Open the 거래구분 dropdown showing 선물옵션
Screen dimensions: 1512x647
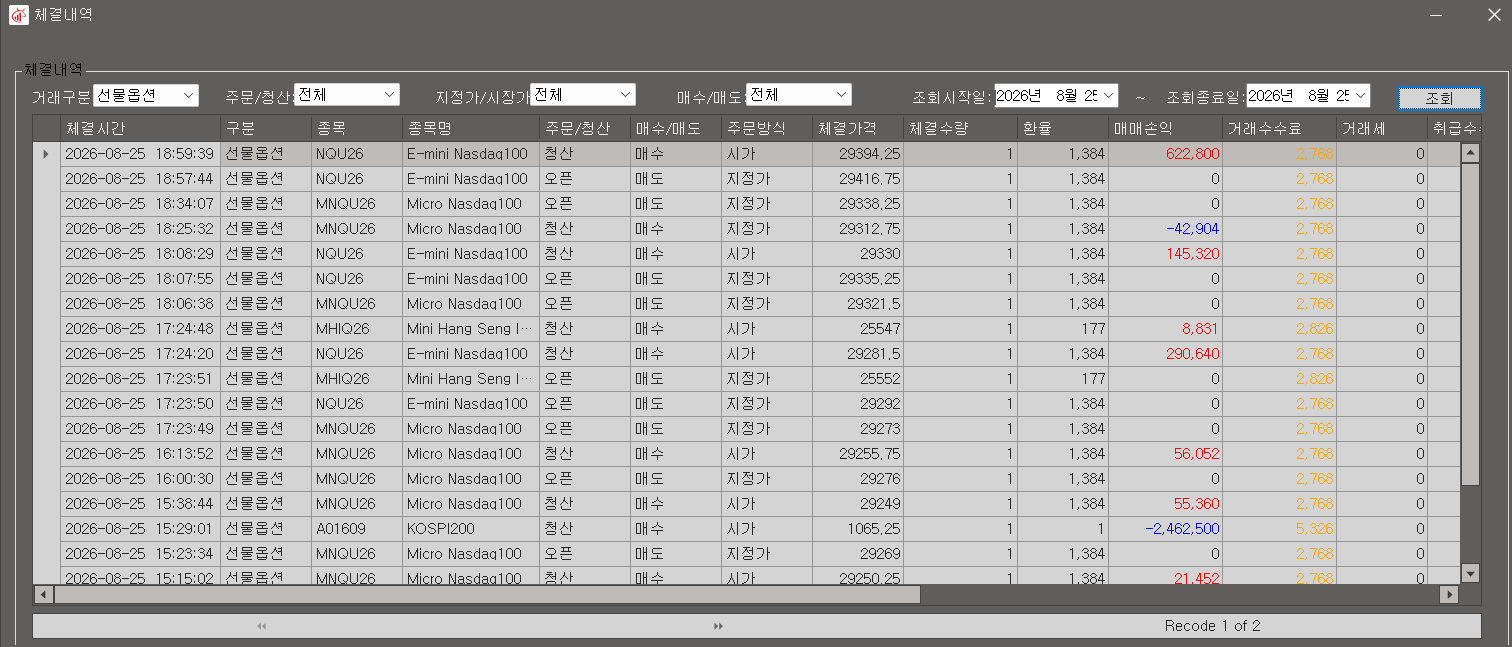tap(146, 95)
